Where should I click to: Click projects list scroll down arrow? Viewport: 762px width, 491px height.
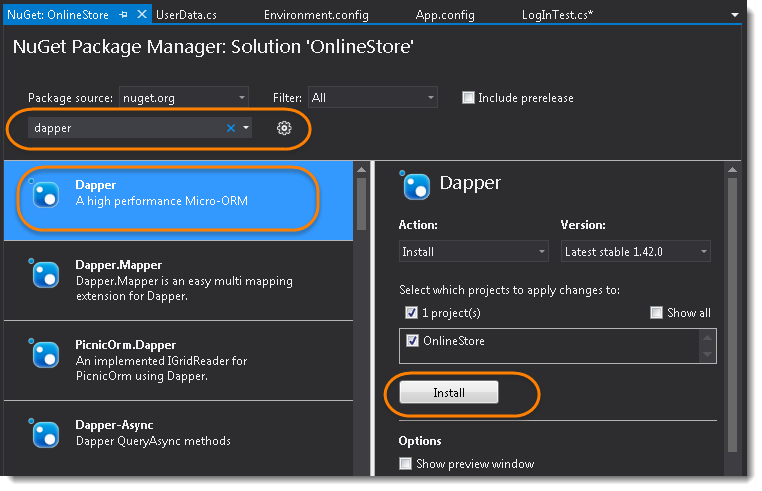(x=707, y=354)
